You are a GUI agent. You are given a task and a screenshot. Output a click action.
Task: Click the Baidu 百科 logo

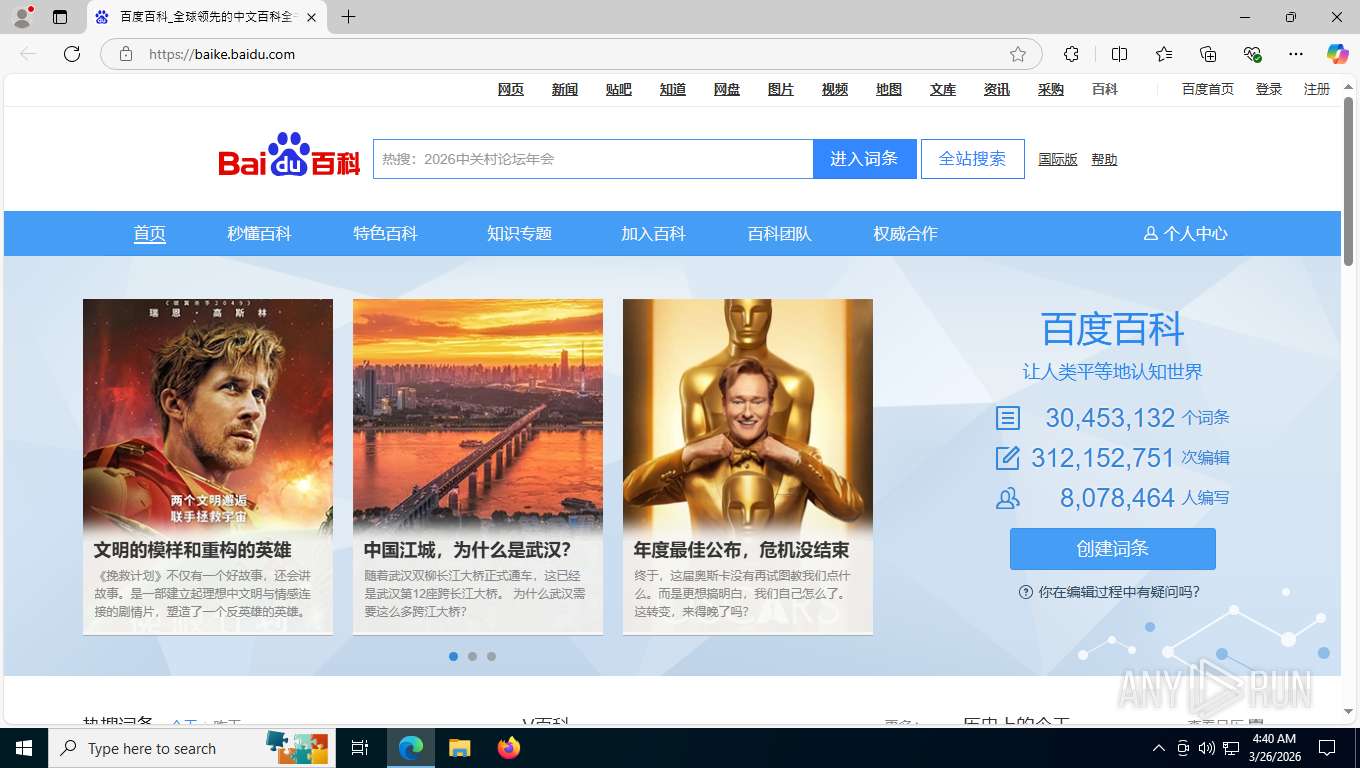[289, 156]
